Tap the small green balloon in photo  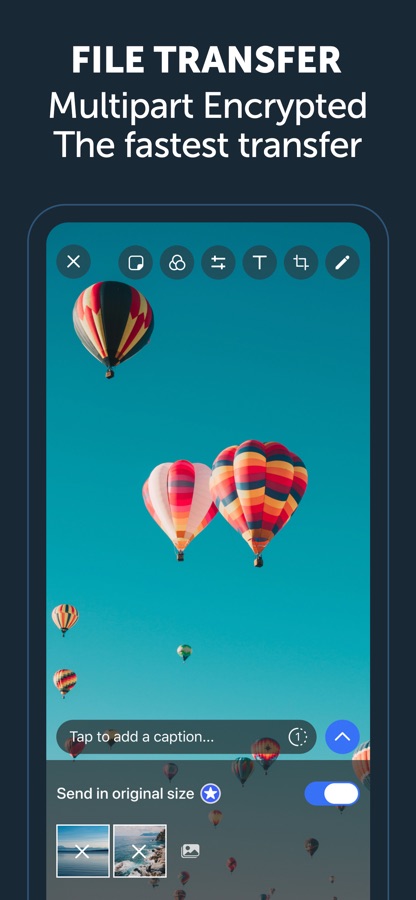pyautogui.click(x=184, y=653)
